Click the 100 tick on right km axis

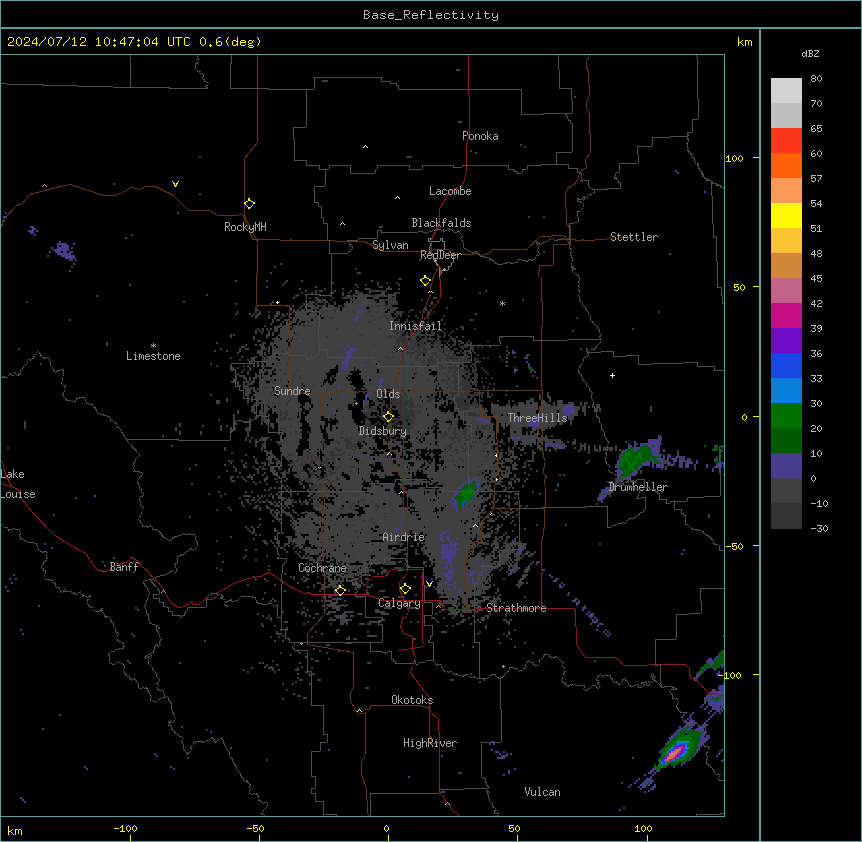pyautogui.click(x=734, y=158)
